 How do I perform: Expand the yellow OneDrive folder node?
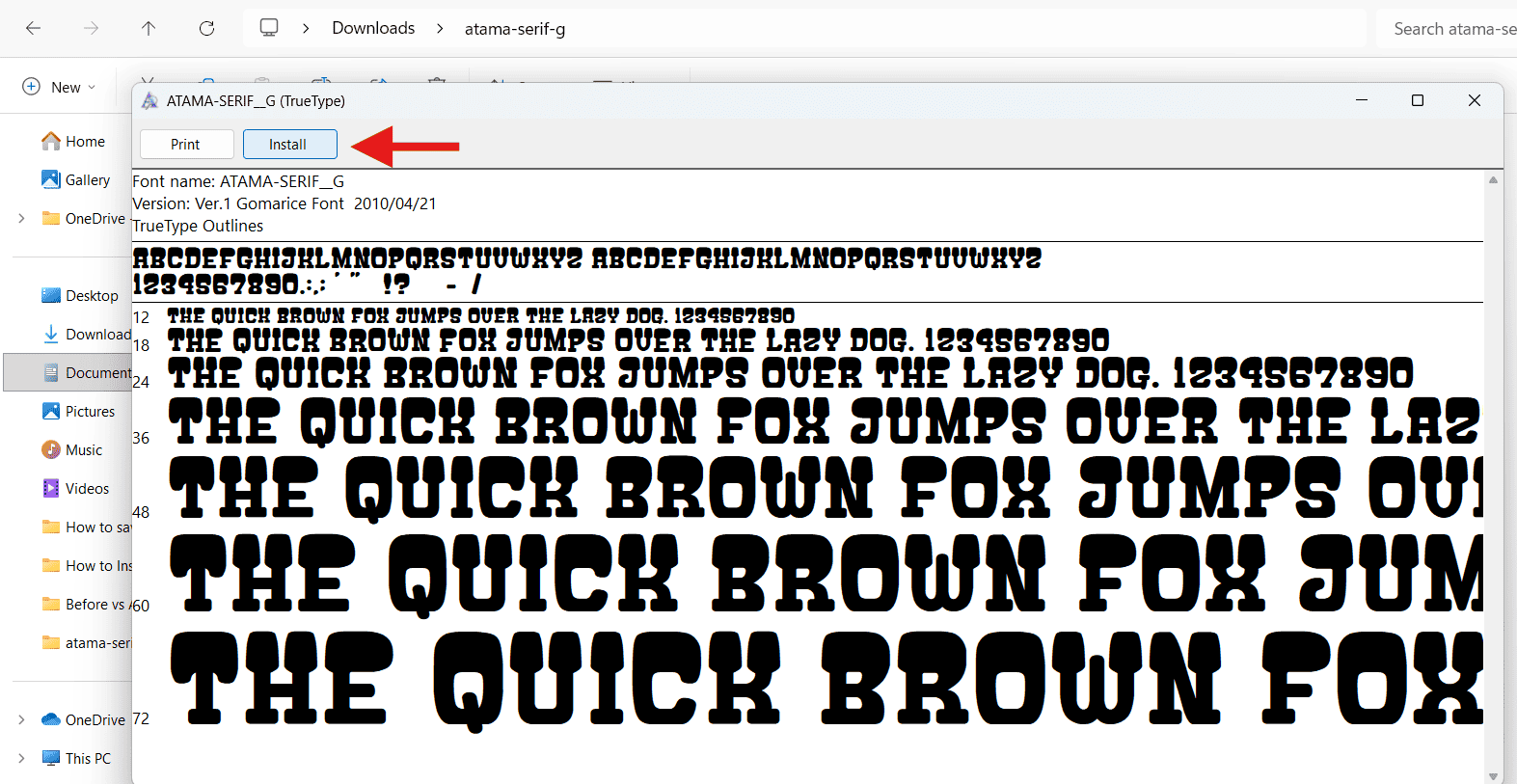(x=21, y=219)
